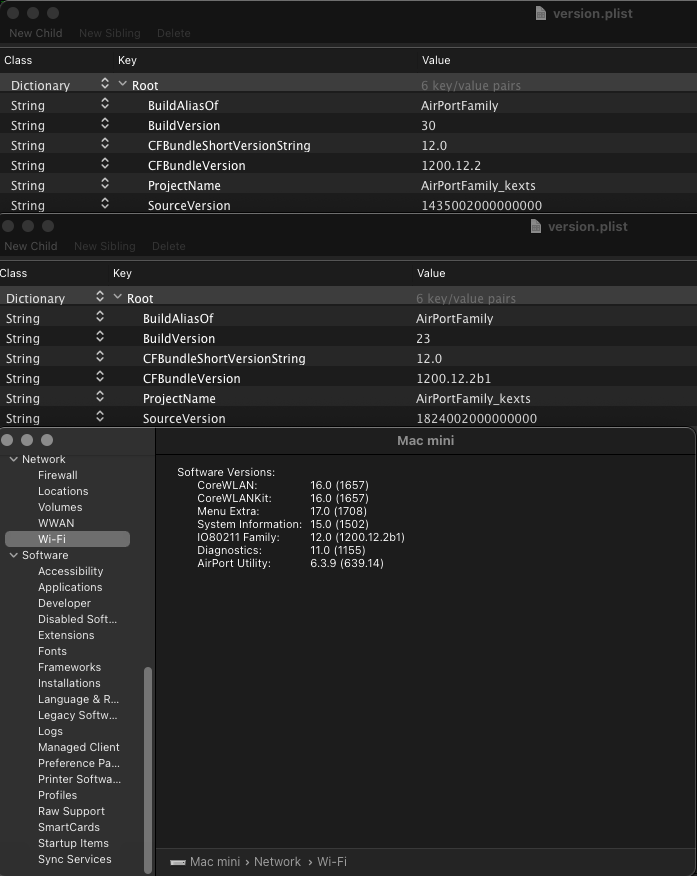This screenshot has width=697, height=876.
Task: Open the class popup for BuildAliasOf in the upper plist
Action: tap(104, 104)
